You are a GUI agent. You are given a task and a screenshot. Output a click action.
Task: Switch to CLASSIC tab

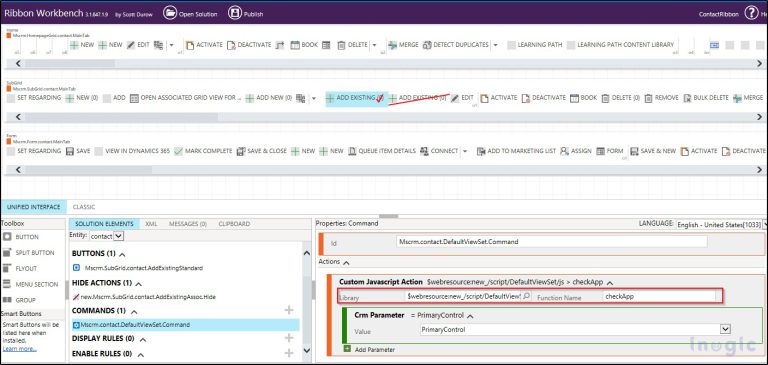(x=84, y=207)
